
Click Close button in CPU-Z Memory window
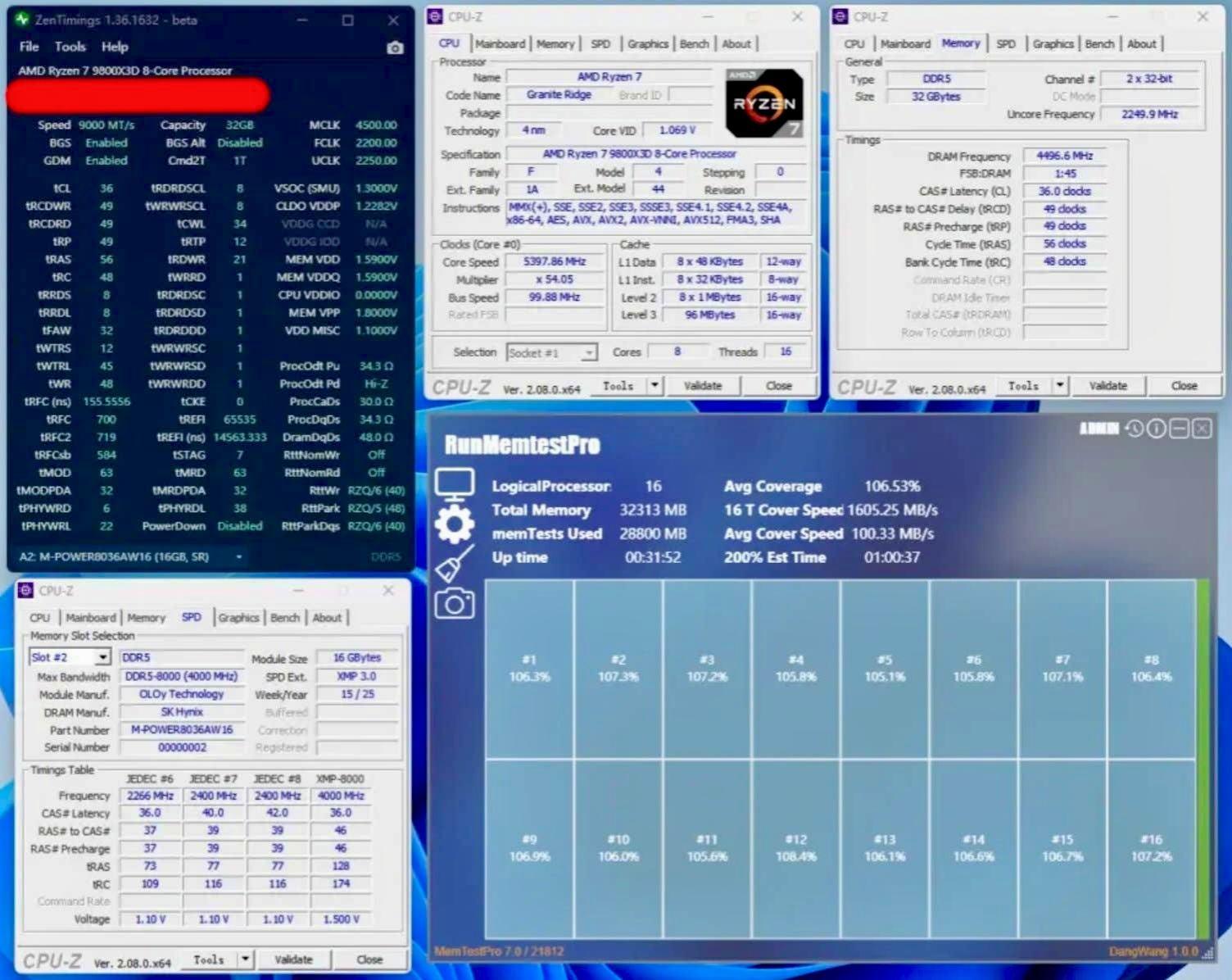(1184, 386)
